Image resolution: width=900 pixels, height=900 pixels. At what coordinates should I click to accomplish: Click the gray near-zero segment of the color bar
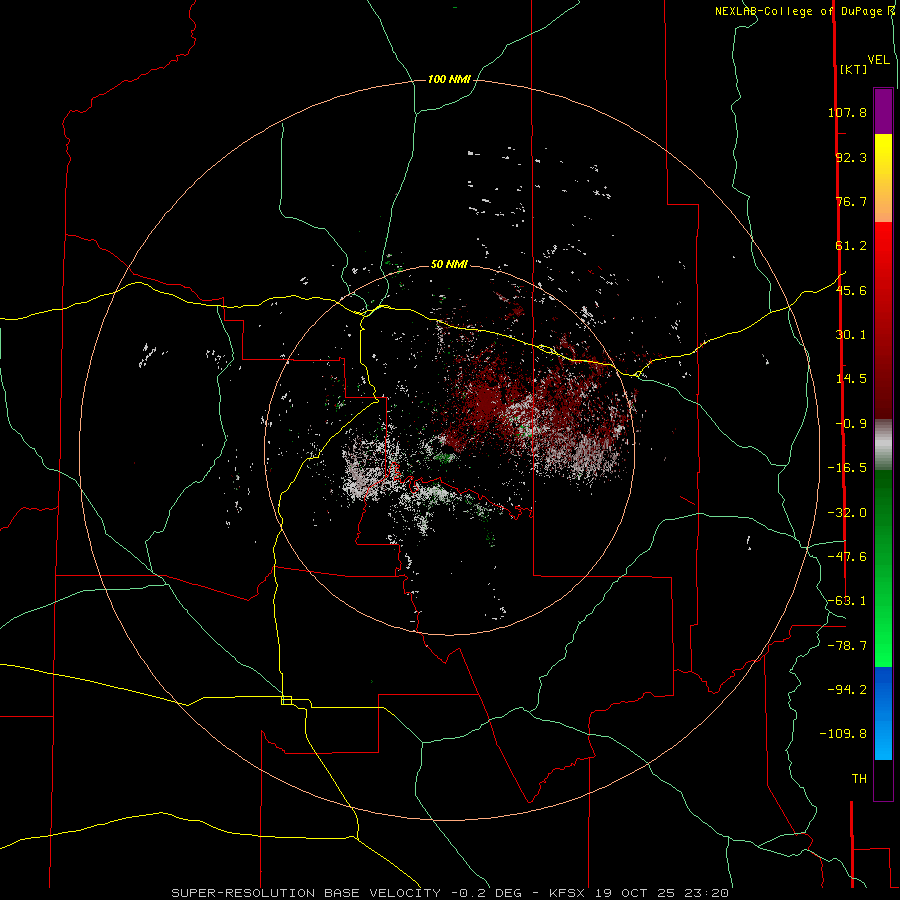pyautogui.click(x=883, y=444)
